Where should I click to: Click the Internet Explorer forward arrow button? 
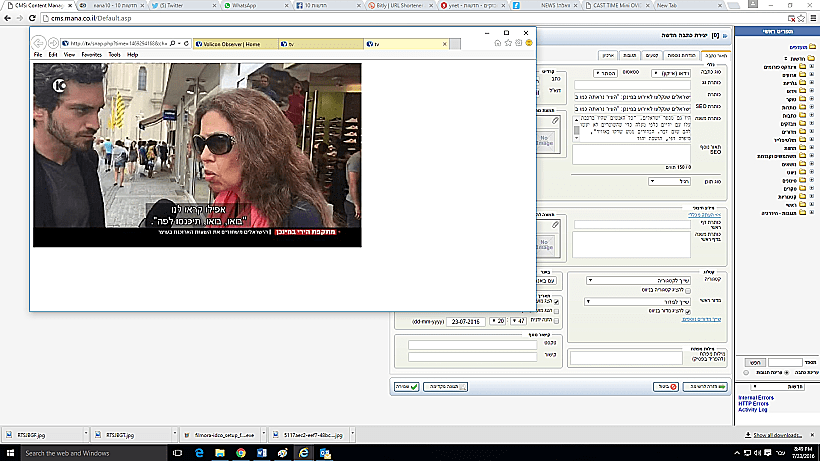[x=53, y=43]
